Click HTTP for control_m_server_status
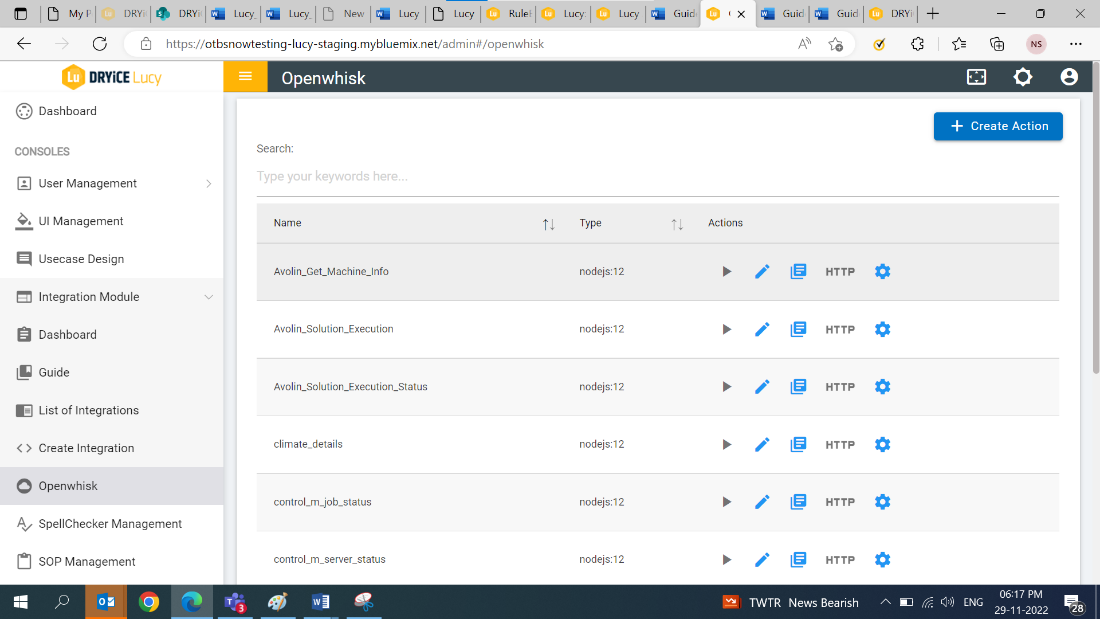Image resolution: width=1100 pixels, height=619 pixels. coord(840,559)
